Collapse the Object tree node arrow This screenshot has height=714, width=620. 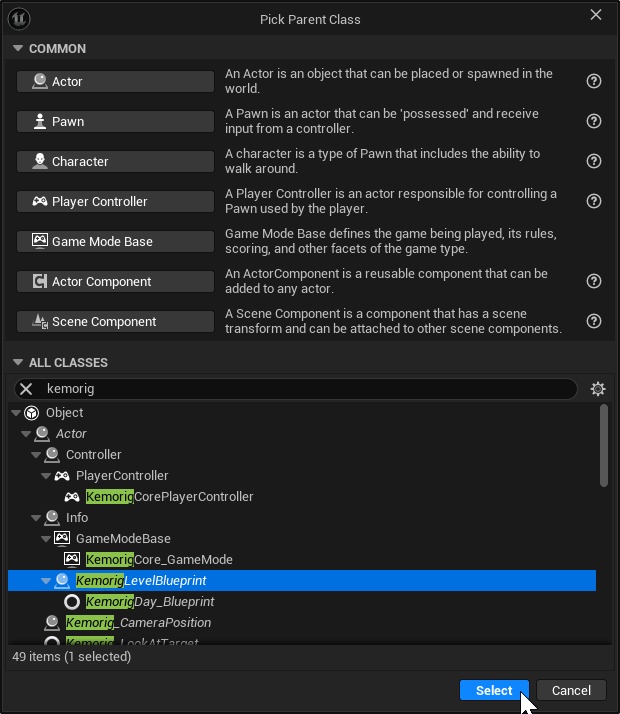(16, 413)
